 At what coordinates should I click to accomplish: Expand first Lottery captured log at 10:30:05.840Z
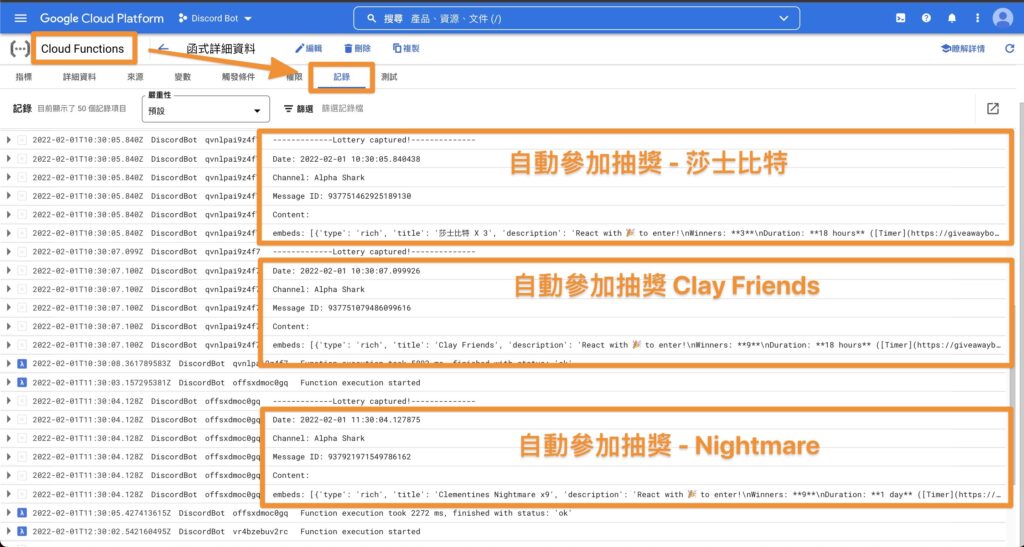point(8,140)
